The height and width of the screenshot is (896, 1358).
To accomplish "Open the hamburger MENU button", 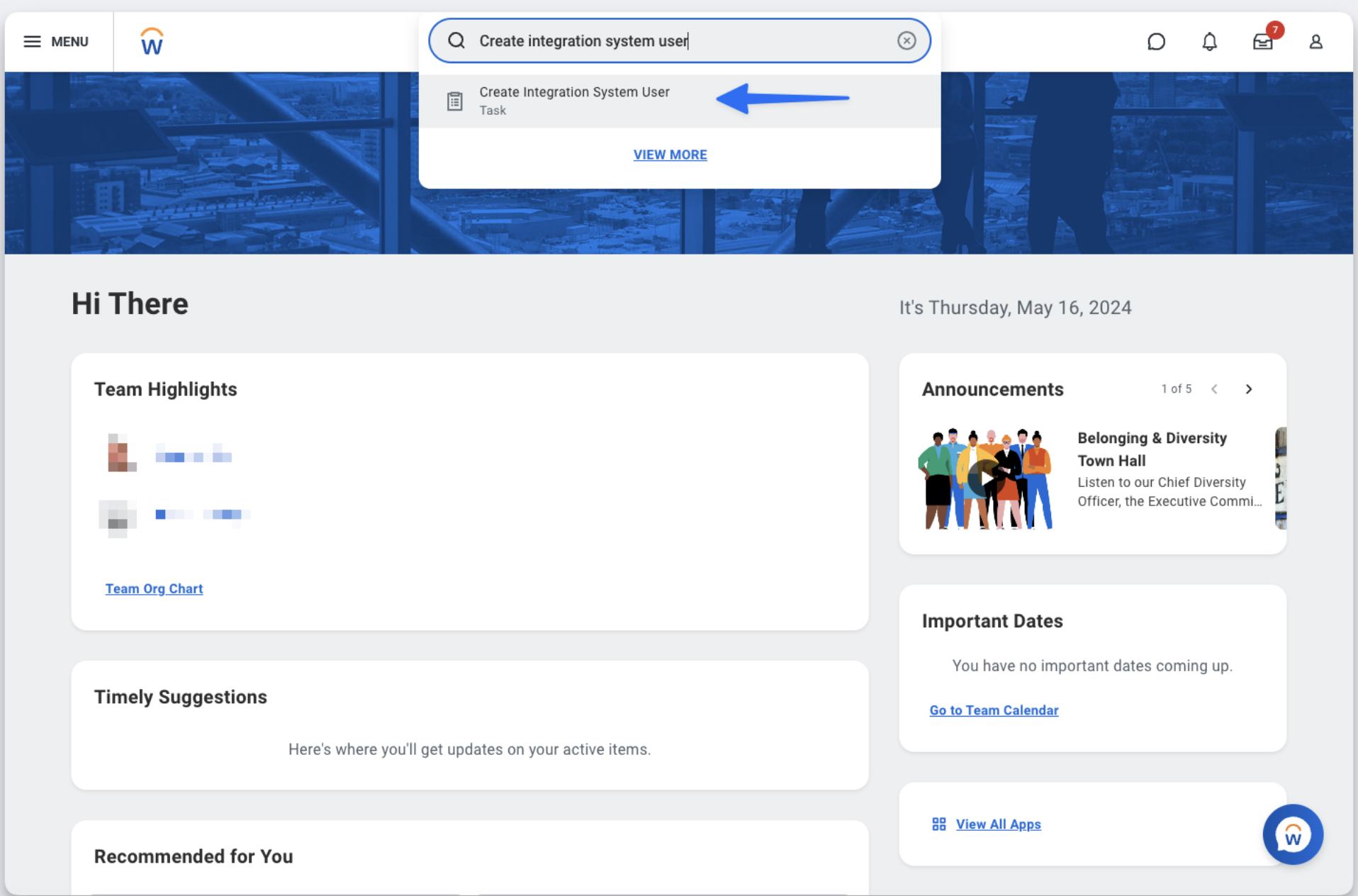I will click(56, 42).
